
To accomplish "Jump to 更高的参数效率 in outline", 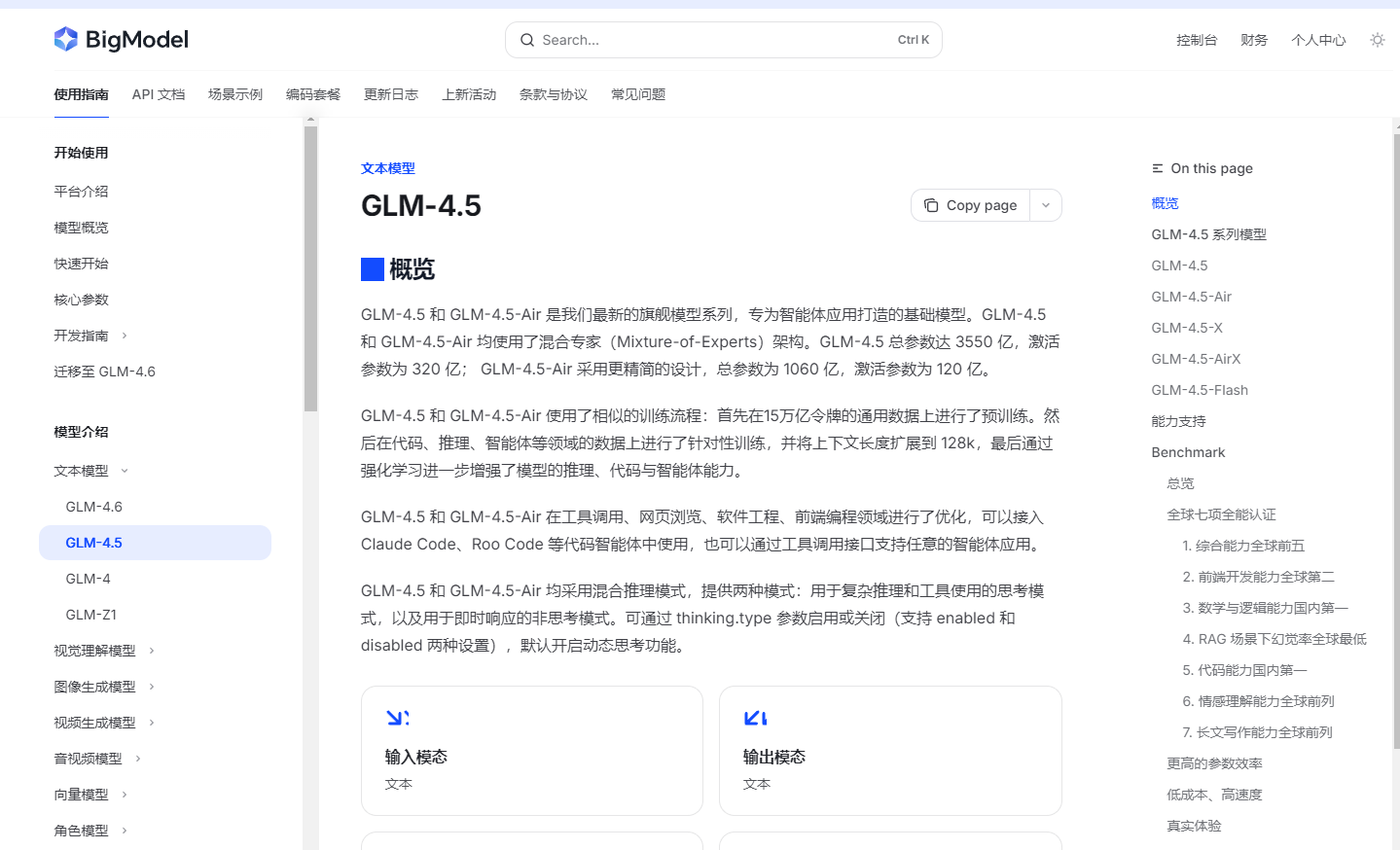I will click(x=1214, y=763).
